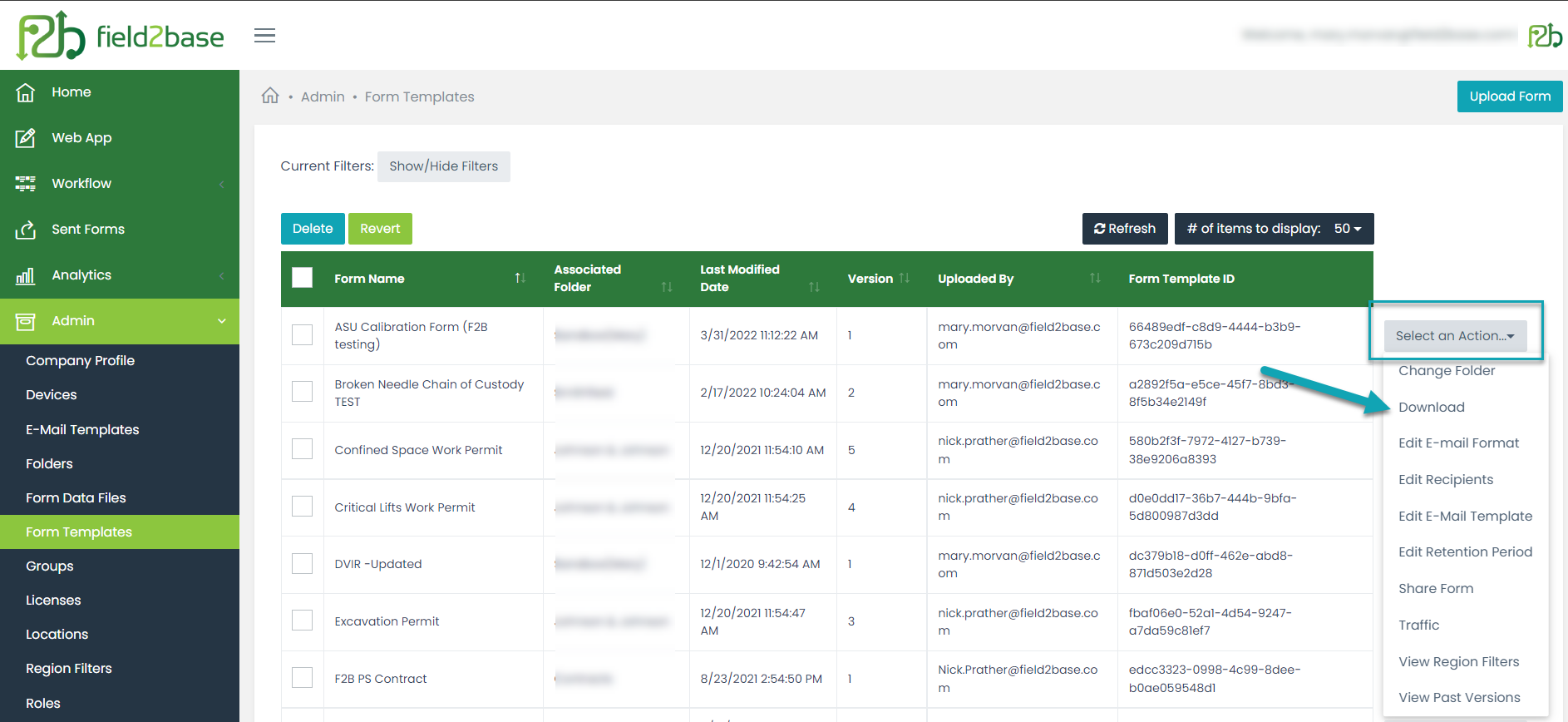
Task: Click the Sent Forms share icon
Action: pyautogui.click(x=26, y=230)
